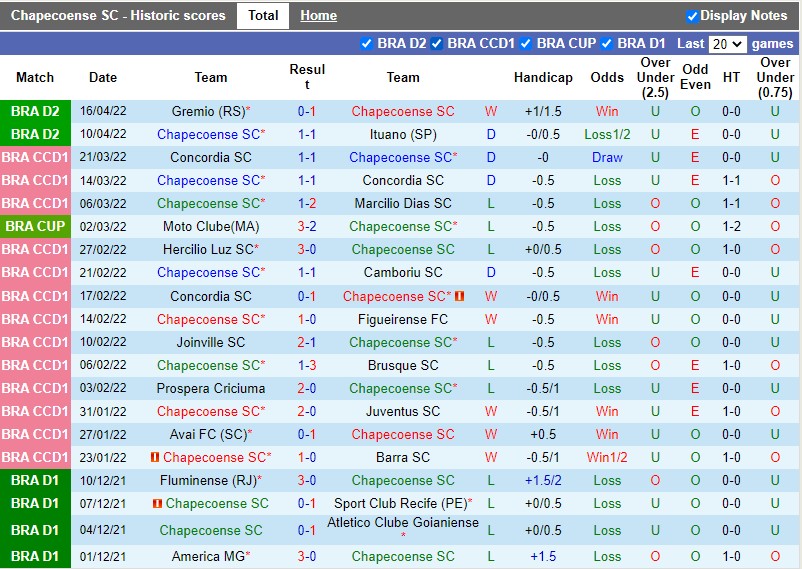Click Concordia SC in the 14/03/22 row
Viewport: 802px width, 569px height.
(403, 181)
